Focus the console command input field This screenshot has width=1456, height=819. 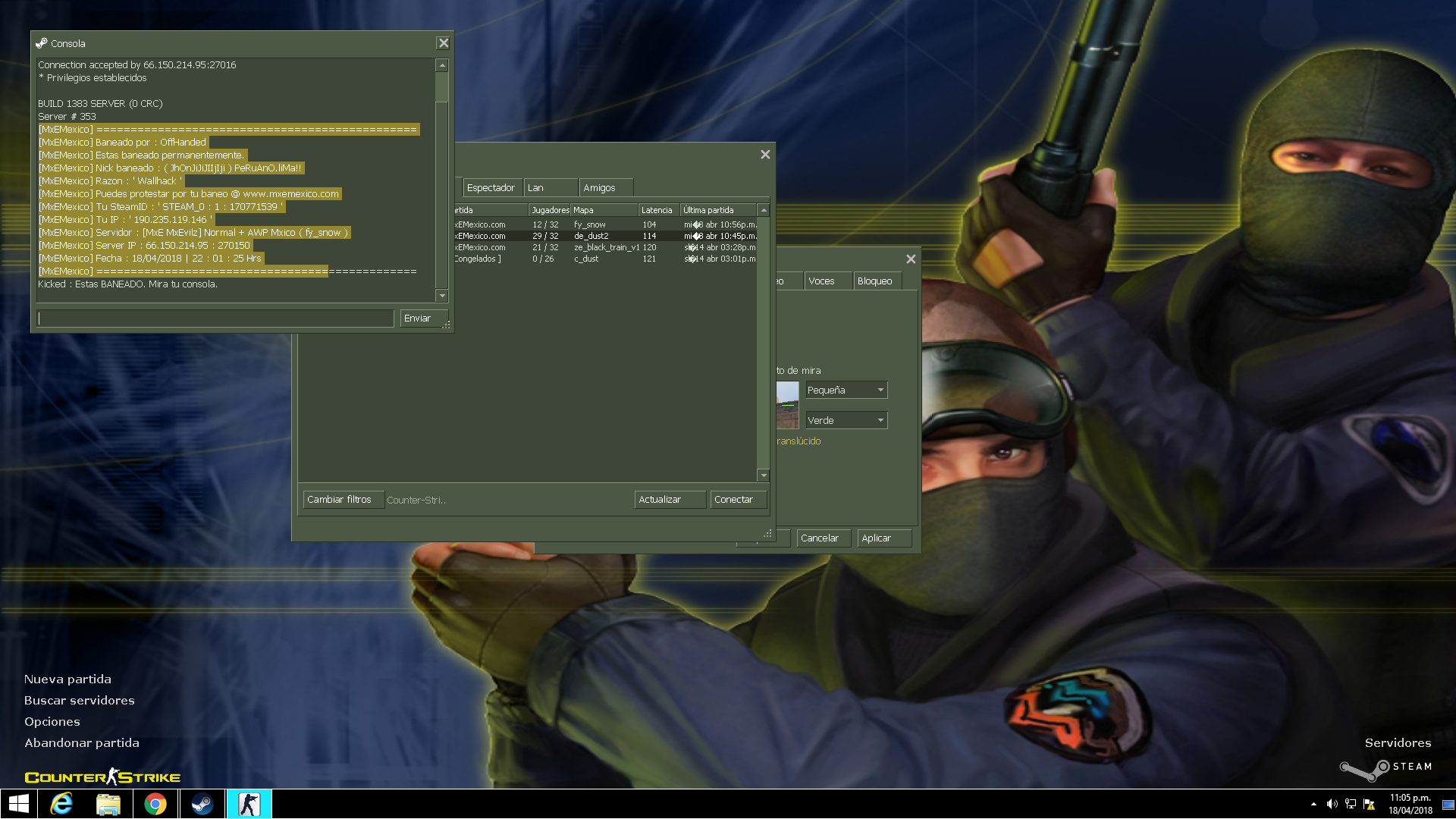[x=215, y=318]
